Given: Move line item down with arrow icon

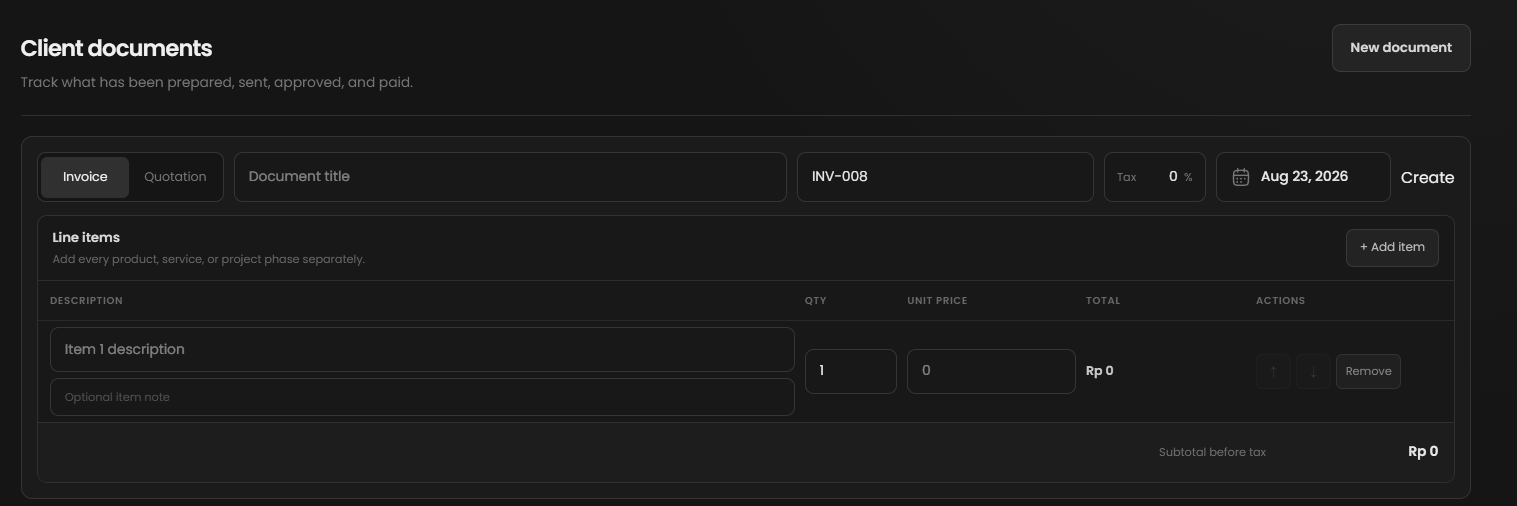Looking at the screenshot, I should pos(1313,371).
